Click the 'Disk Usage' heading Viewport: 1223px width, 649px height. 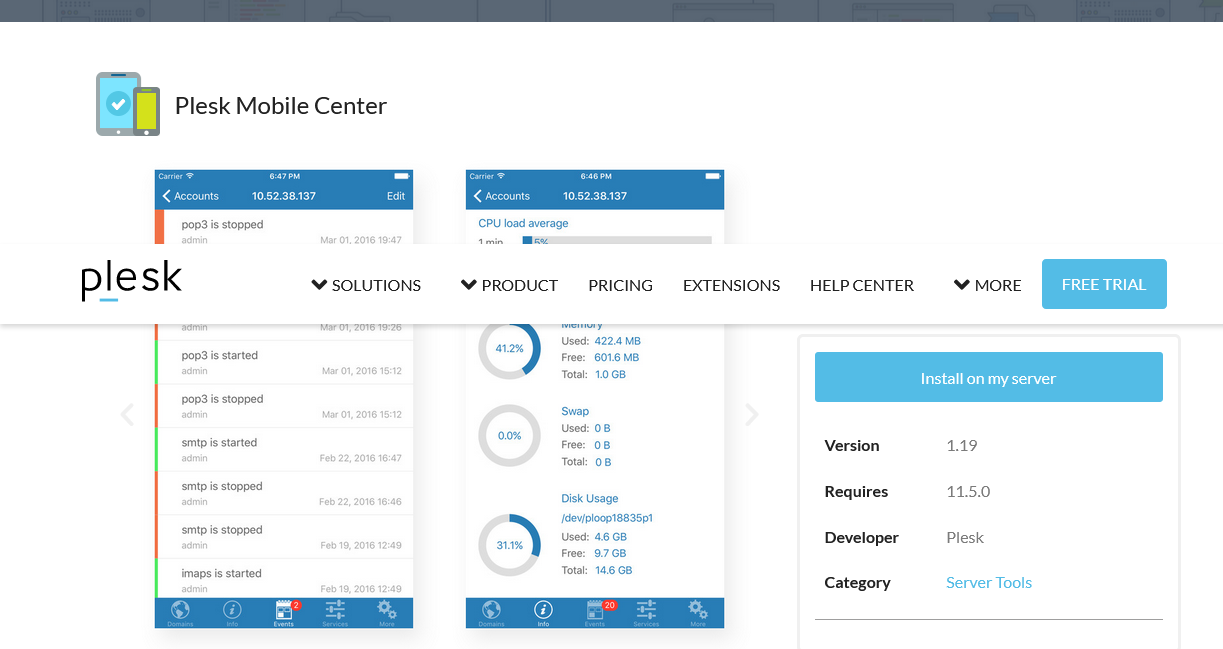click(x=590, y=498)
